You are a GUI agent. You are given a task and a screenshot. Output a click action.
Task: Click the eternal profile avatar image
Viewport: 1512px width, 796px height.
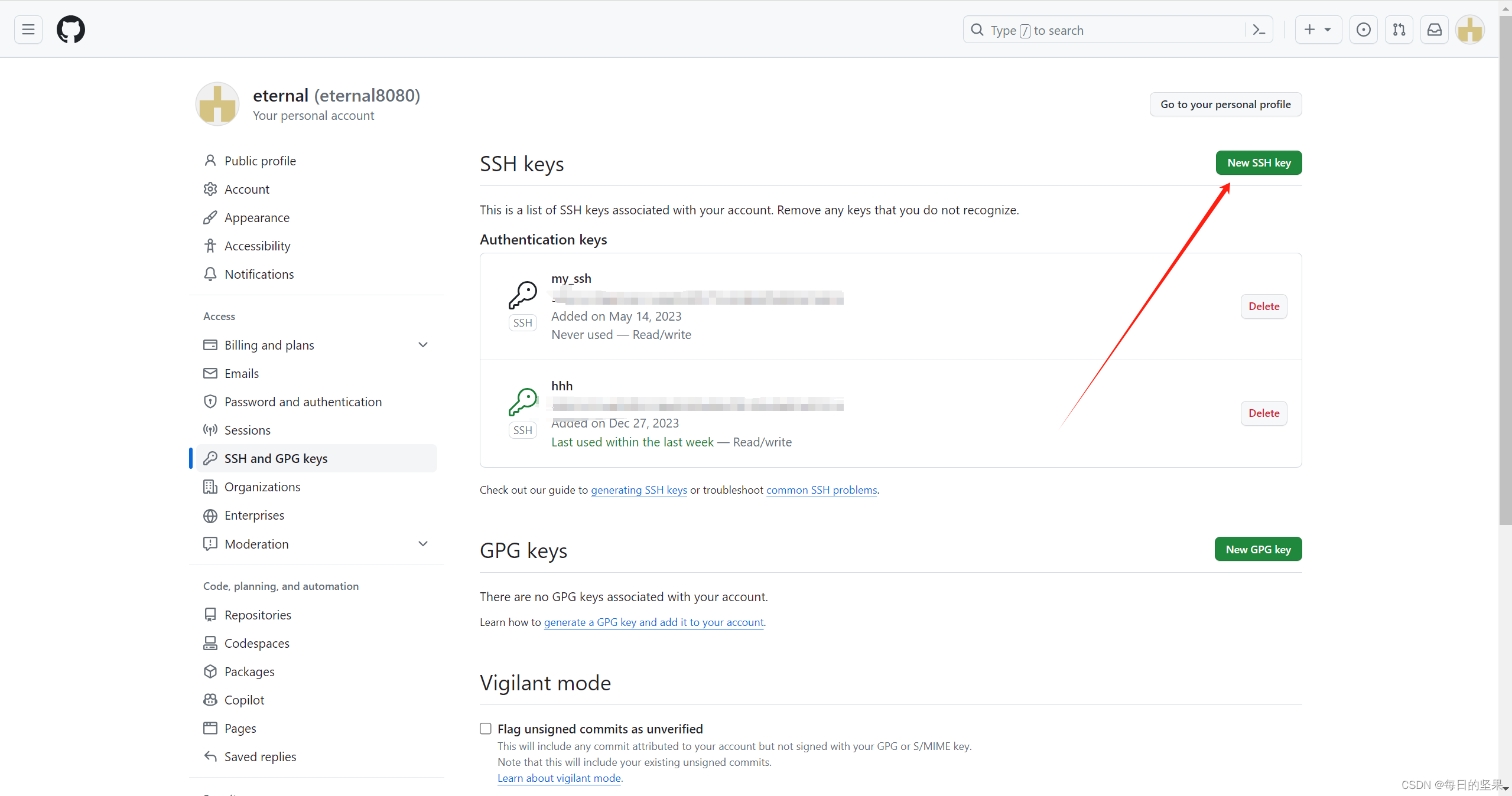pyautogui.click(x=217, y=104)
